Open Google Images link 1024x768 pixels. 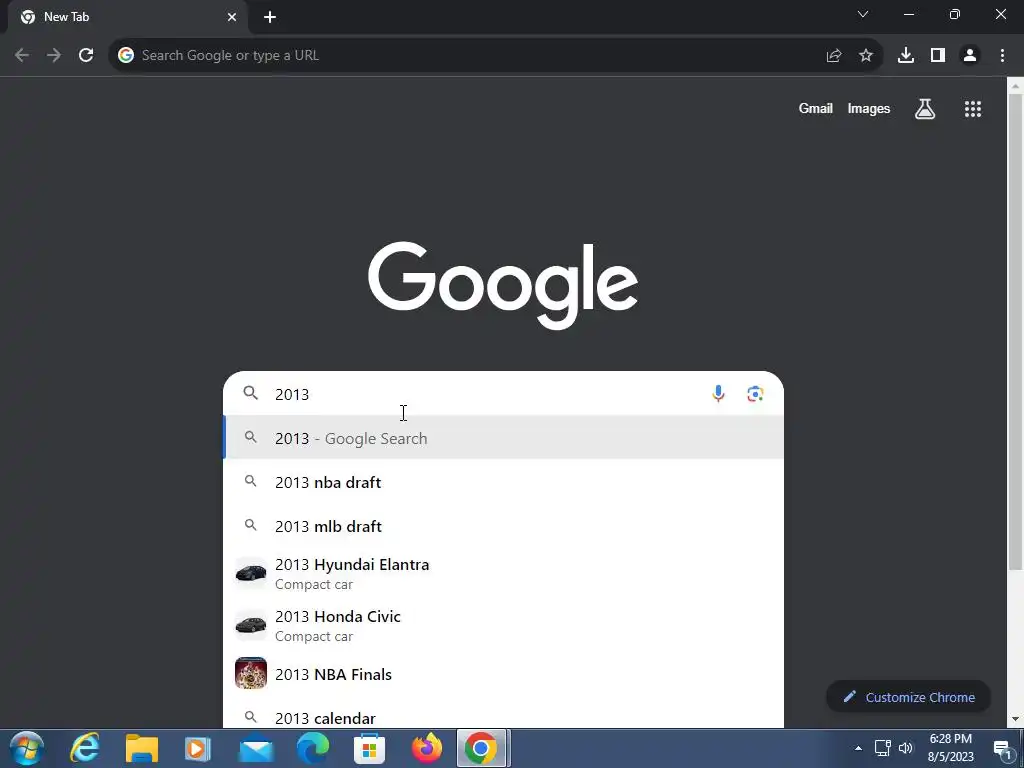[869, 109]
